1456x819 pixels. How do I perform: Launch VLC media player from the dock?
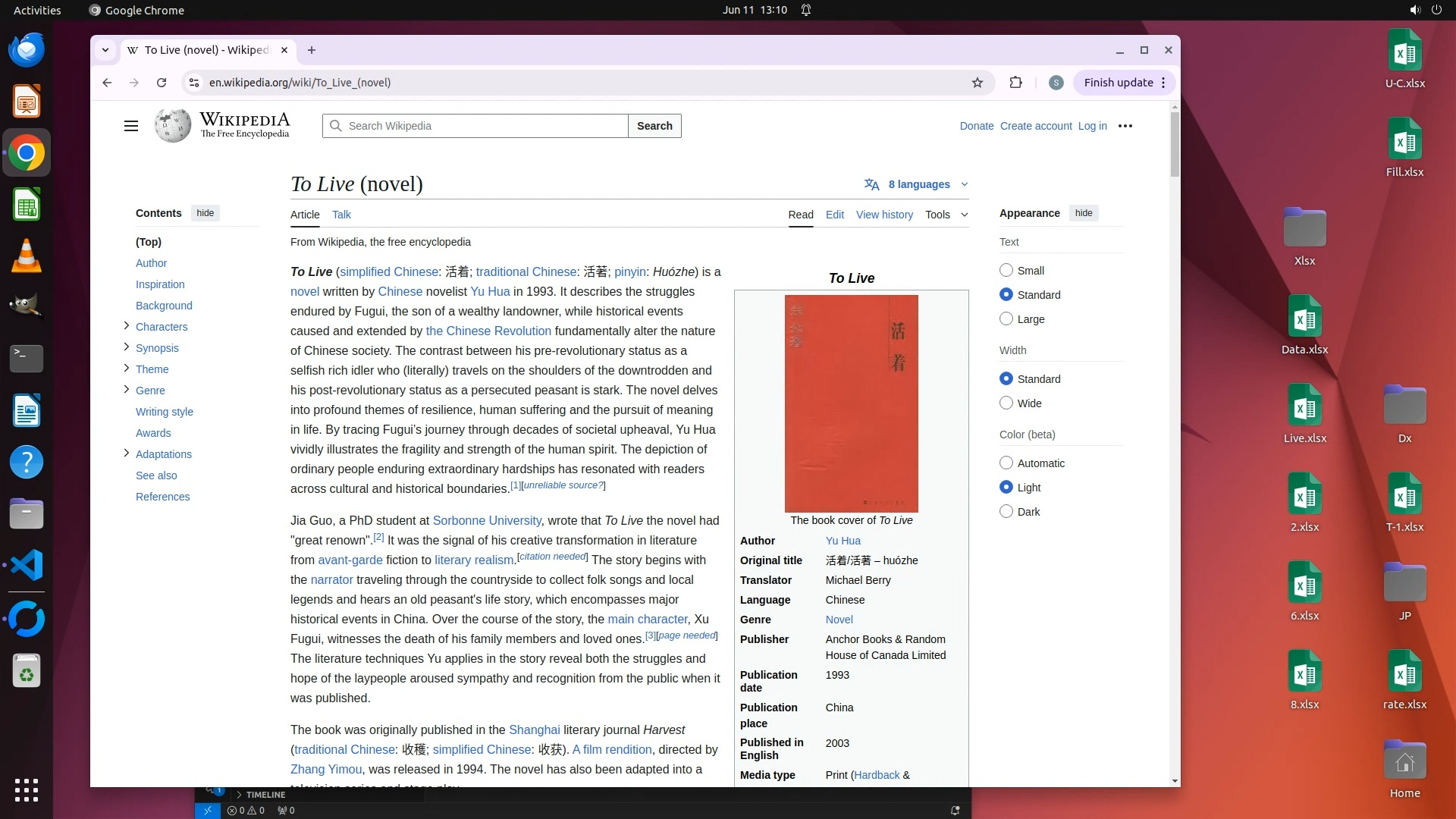[27, 256]
